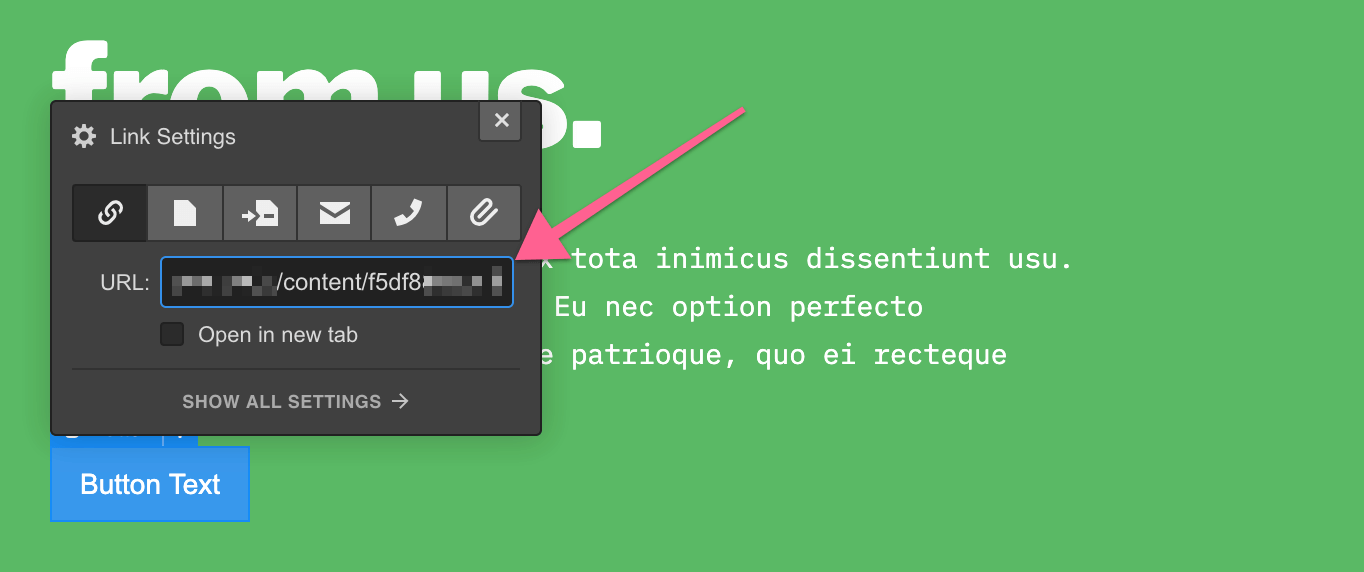Select the Email envelope link type

[x=334, y=213]
